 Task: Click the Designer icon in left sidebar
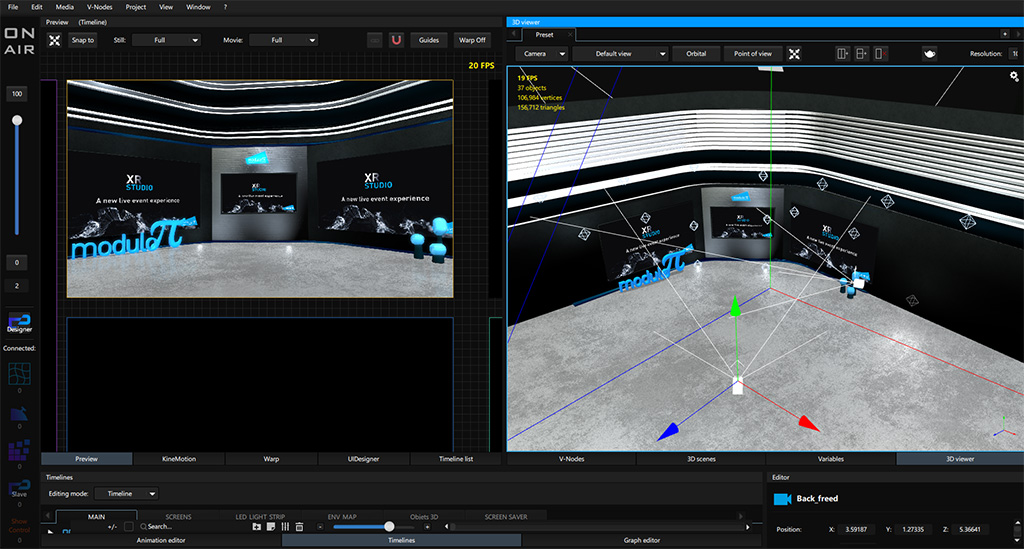19,320
